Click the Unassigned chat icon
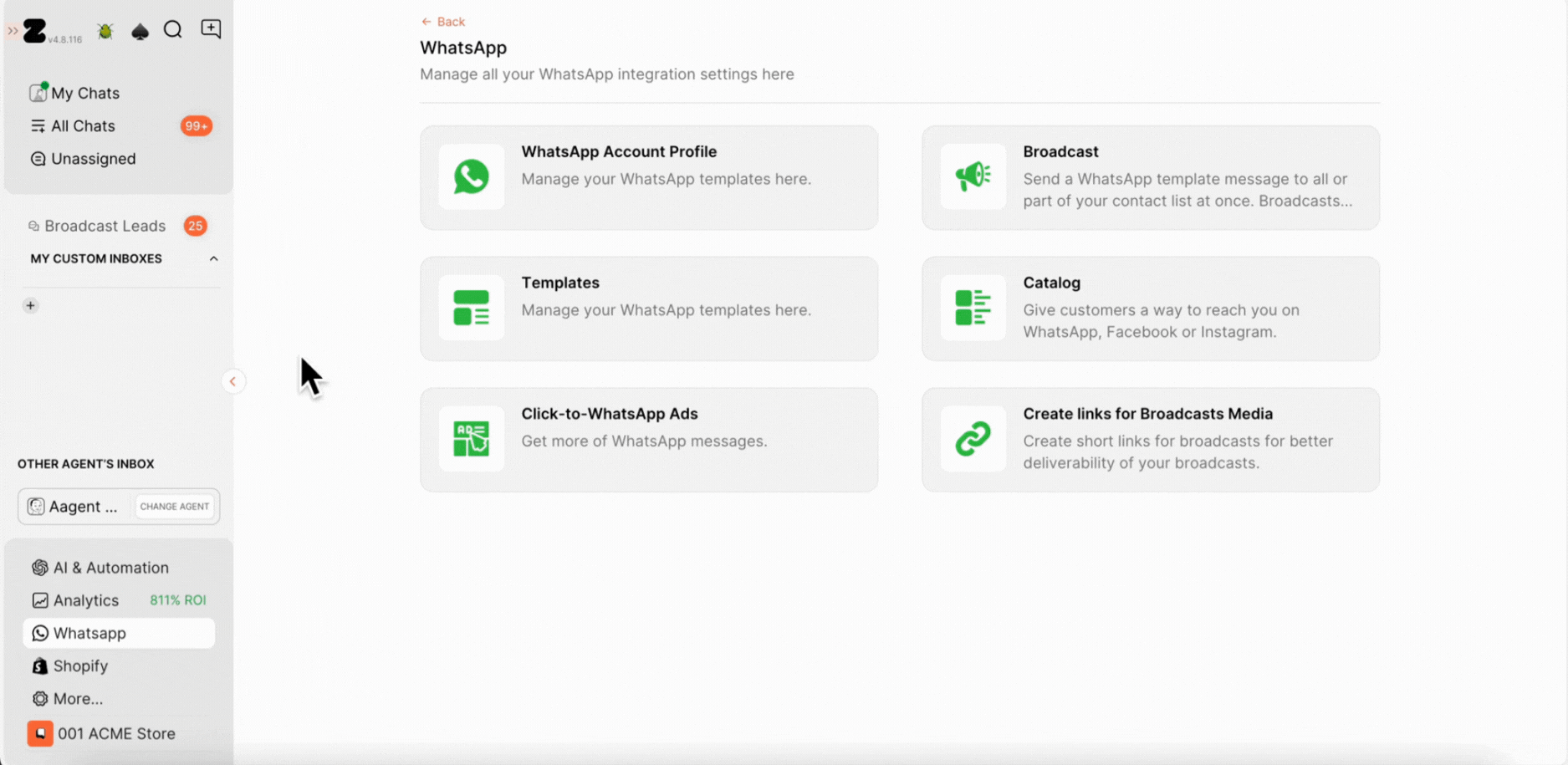The width and height of the screenshot is (1568, 765). click(38, 159)
